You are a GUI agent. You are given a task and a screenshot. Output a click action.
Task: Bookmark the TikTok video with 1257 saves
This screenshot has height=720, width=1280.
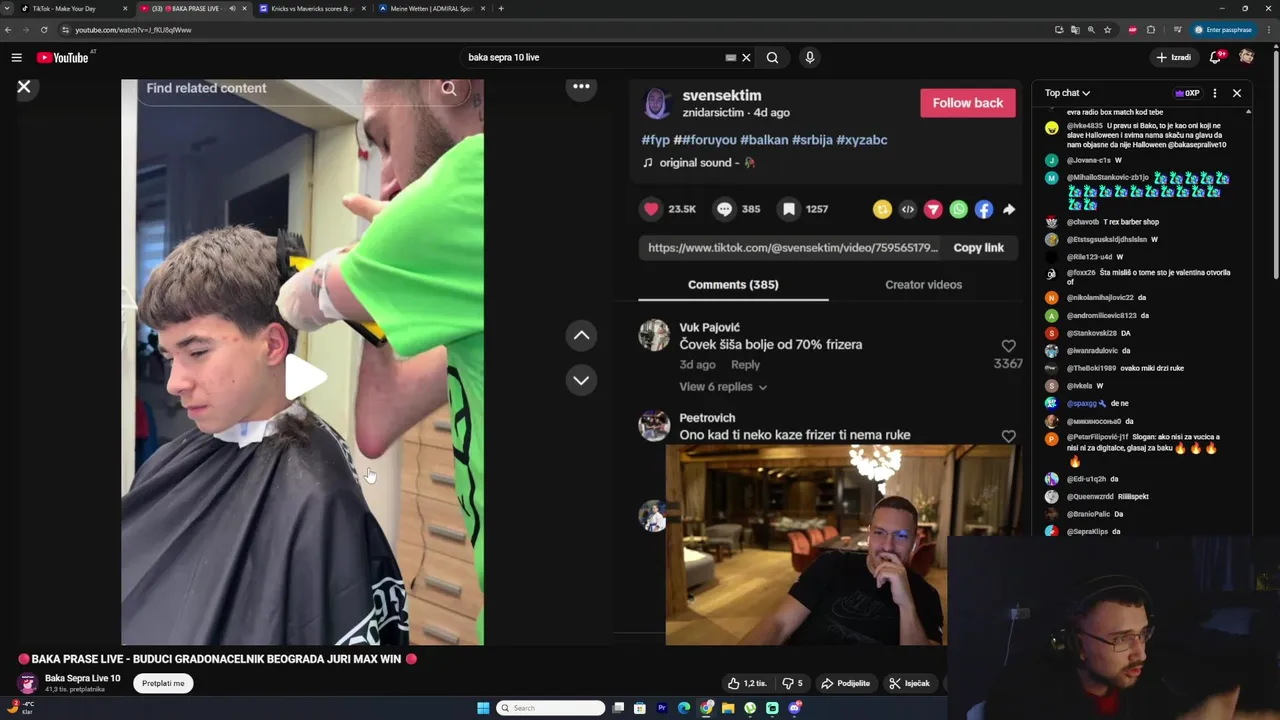pyautogui.click(x=789, y=209)
